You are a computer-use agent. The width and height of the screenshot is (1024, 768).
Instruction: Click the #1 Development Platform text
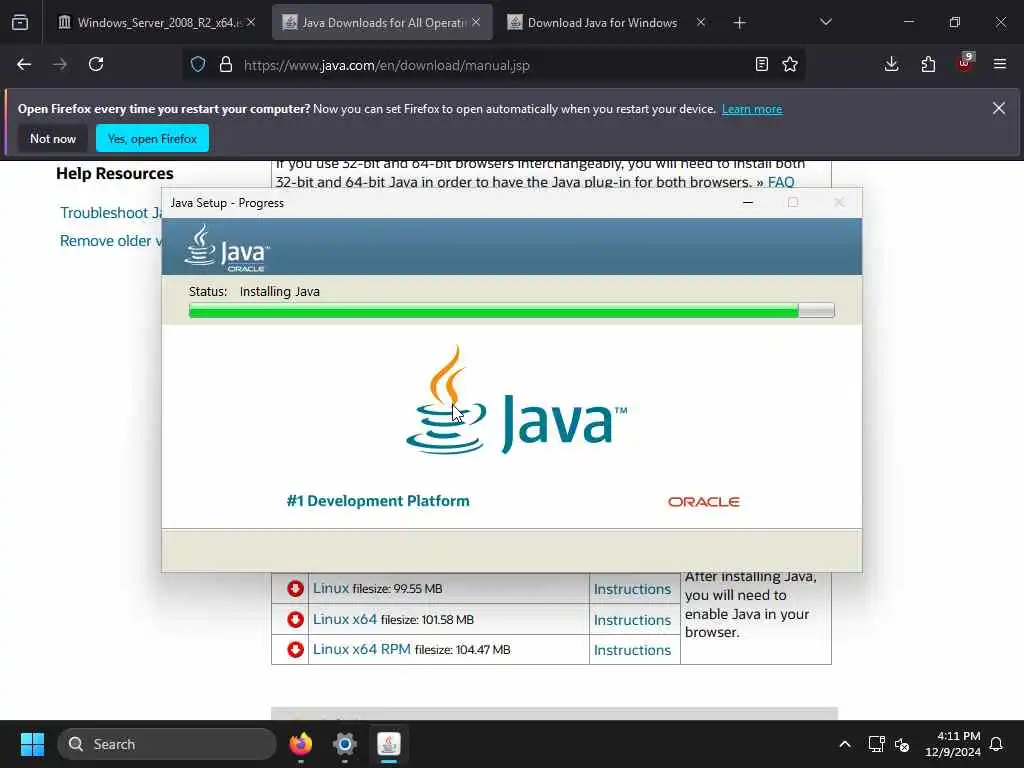(378, 501)
